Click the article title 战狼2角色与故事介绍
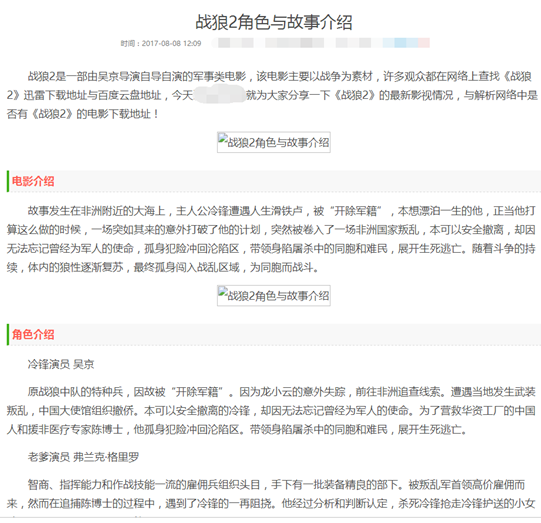This screenshot has width=541, height=523. (274, 22)
